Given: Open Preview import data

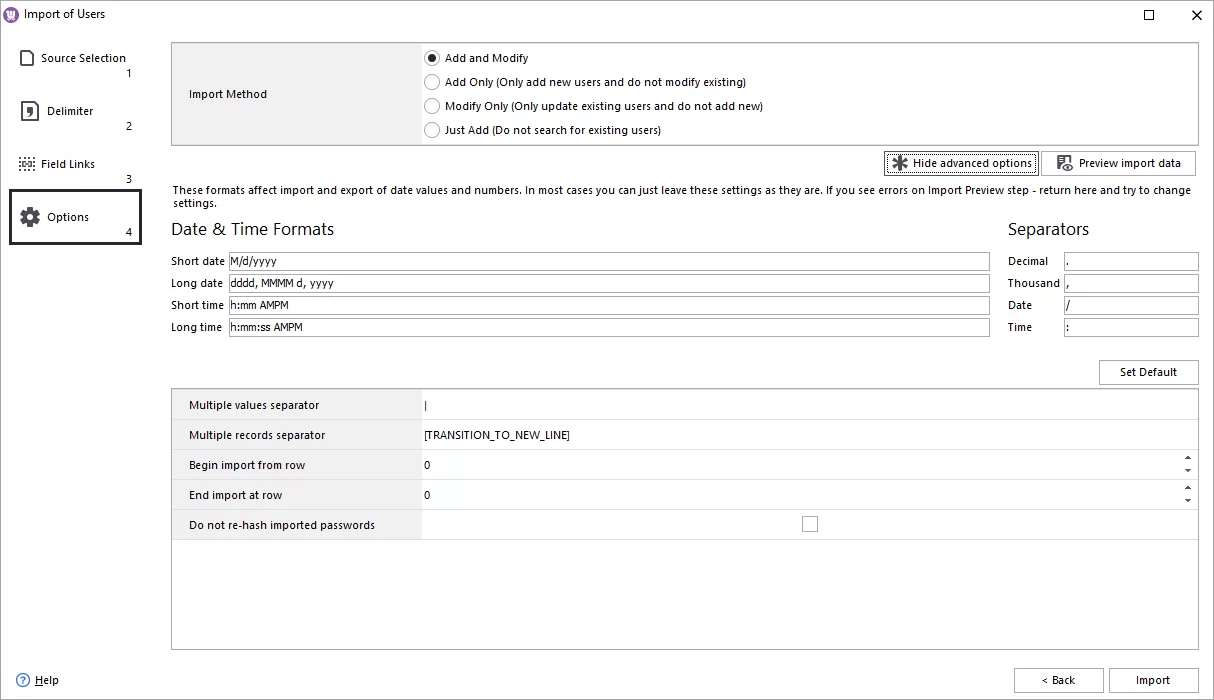Looking at the screenshot, I should tap(1119, 162).
